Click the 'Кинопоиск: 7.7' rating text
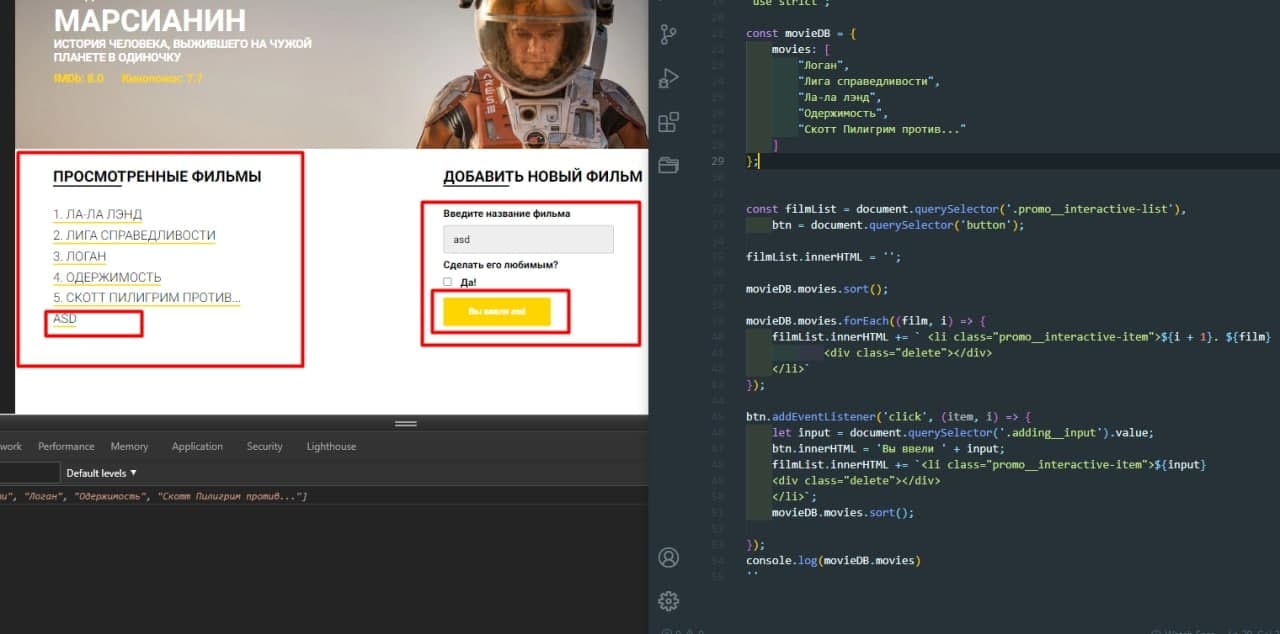The width and height of the screenshot is (1280, 634). click(164, 78)
